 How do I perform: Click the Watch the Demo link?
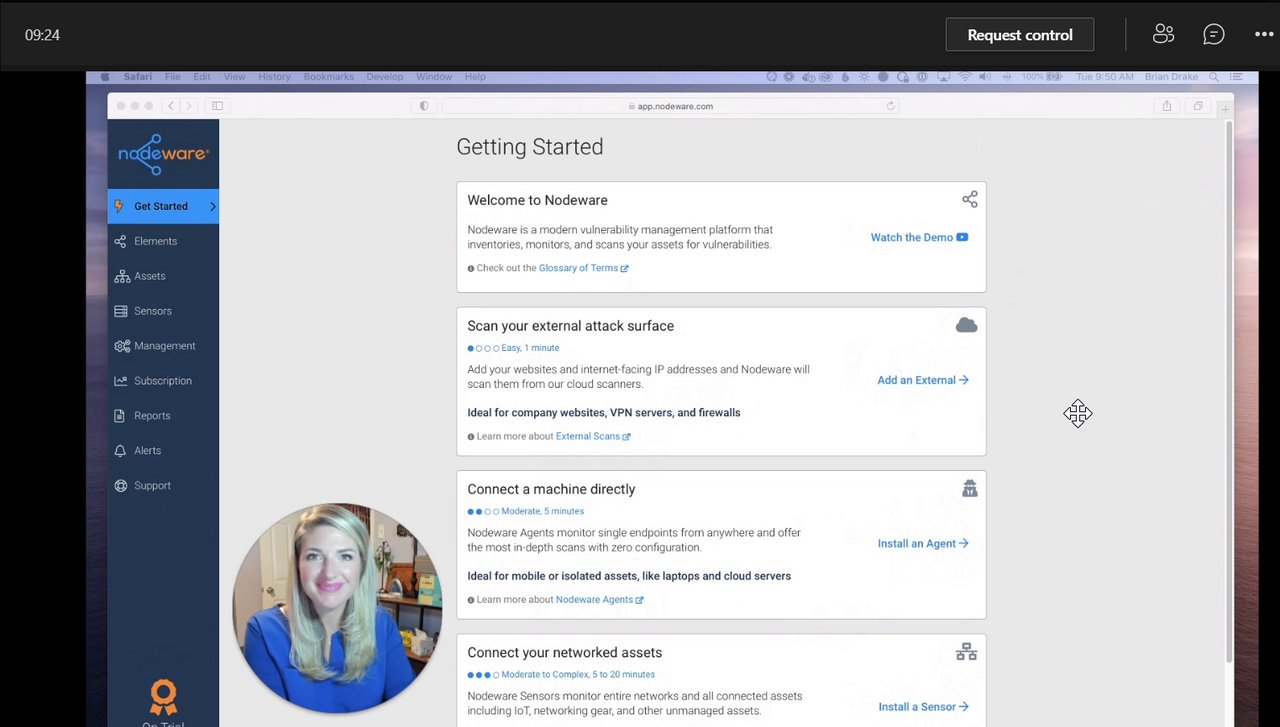pyautogui.click(x=919, y=237)
